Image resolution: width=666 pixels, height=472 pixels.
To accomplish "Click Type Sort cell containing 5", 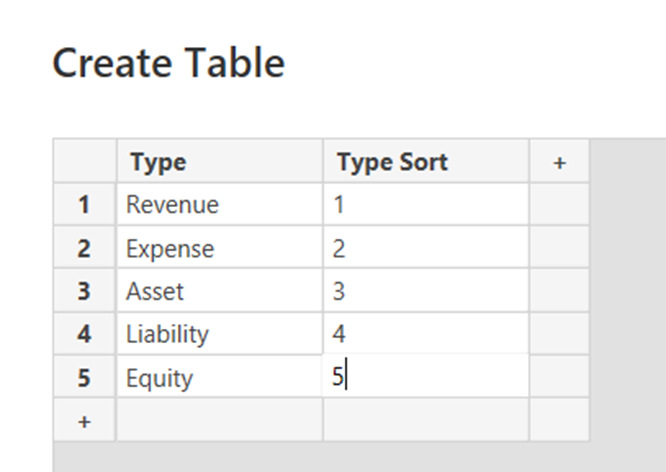I will pos(425,377).
